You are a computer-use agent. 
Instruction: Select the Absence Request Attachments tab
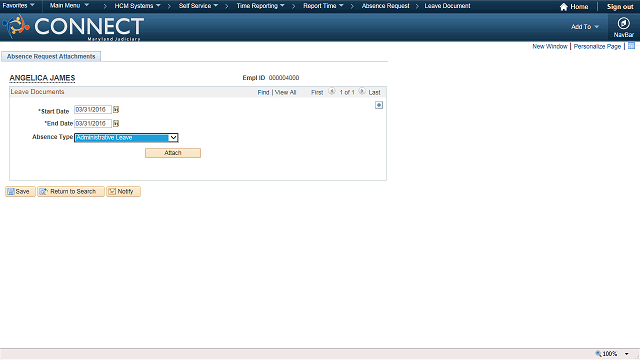click(x=51, y=56)
